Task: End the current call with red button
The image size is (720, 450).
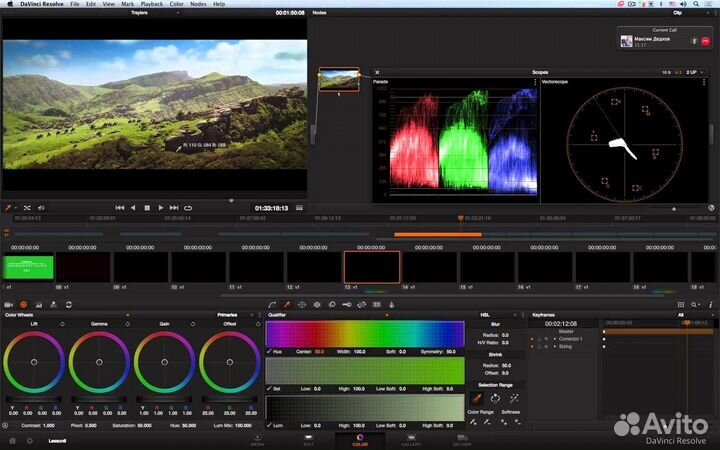Action: click(x=704, y=42)
